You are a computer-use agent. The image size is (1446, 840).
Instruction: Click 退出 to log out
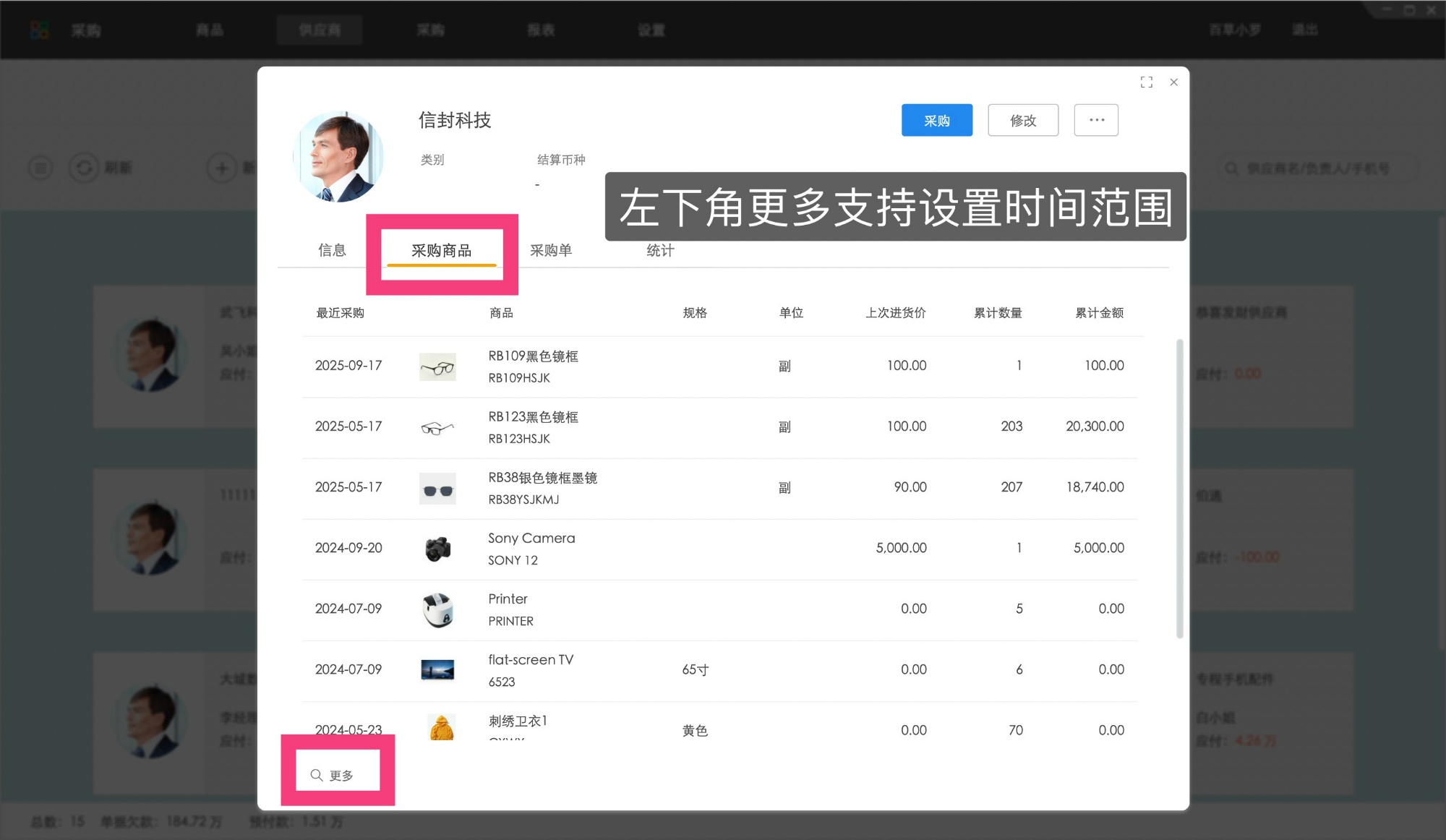click(x=1304, y=30)
